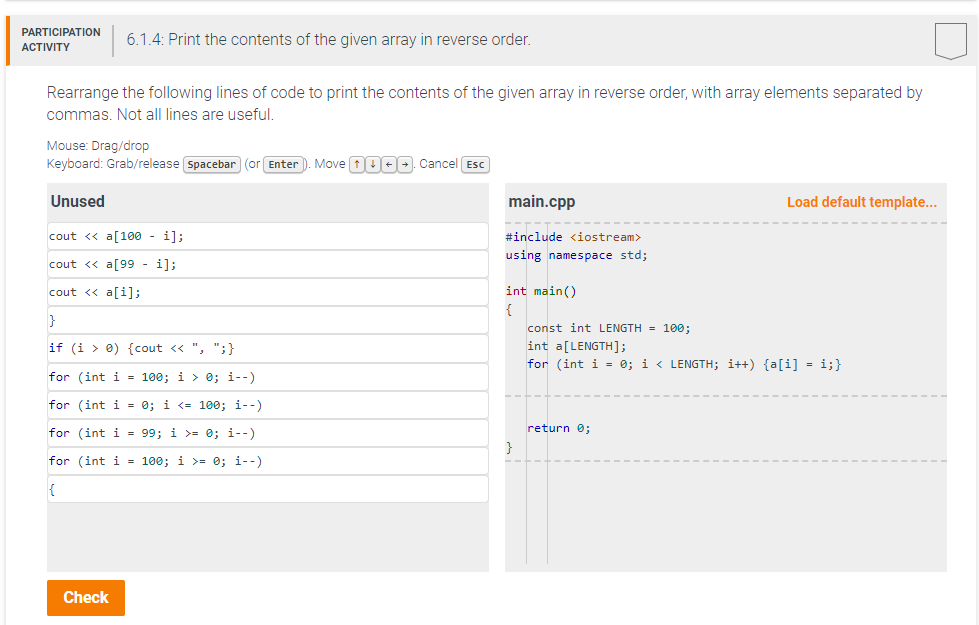
Task: Select the 'cout << a[100 - i];' code block
Action: (268, 236)
